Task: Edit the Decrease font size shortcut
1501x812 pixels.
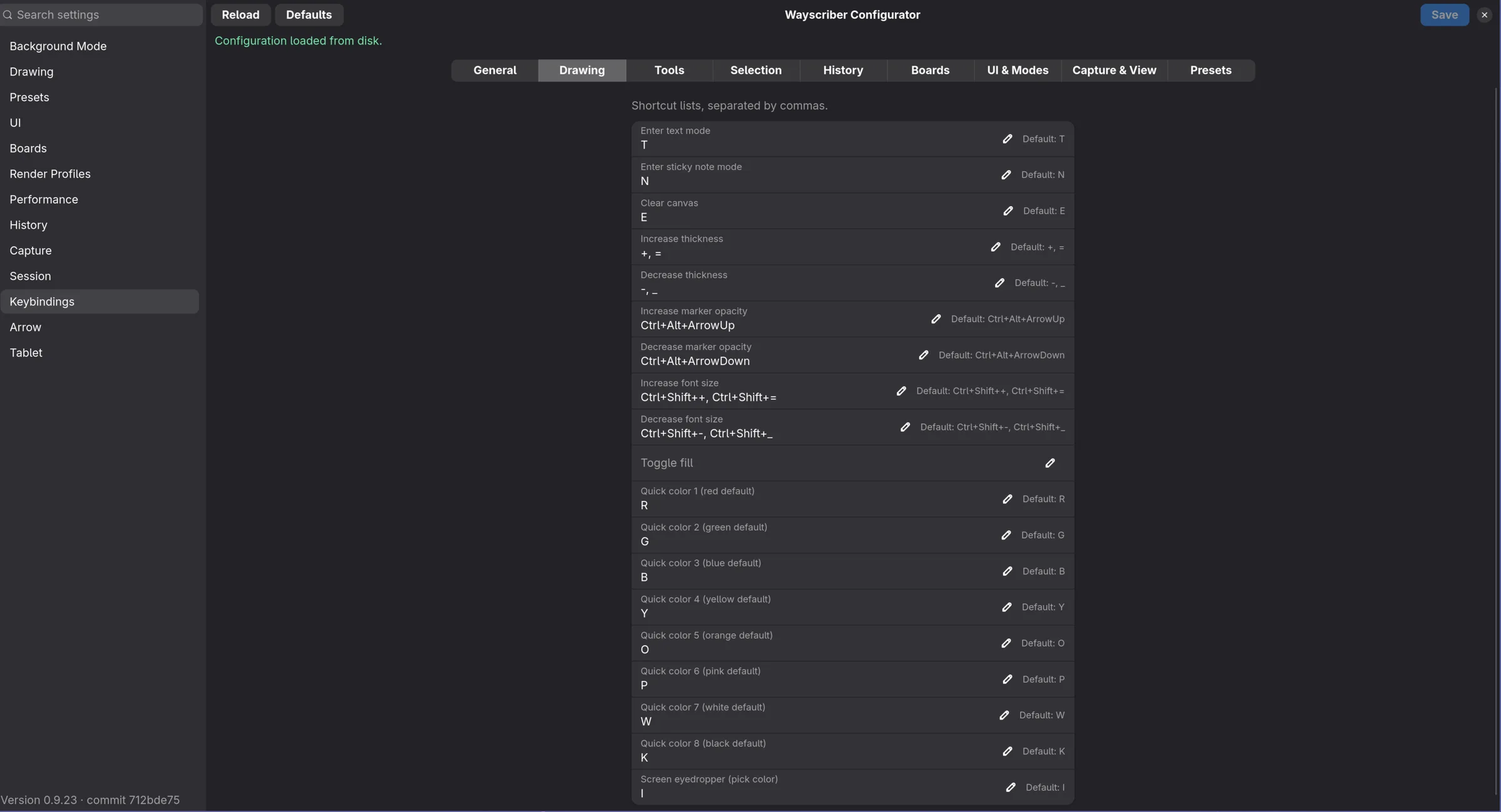Action: pos(904,428)
